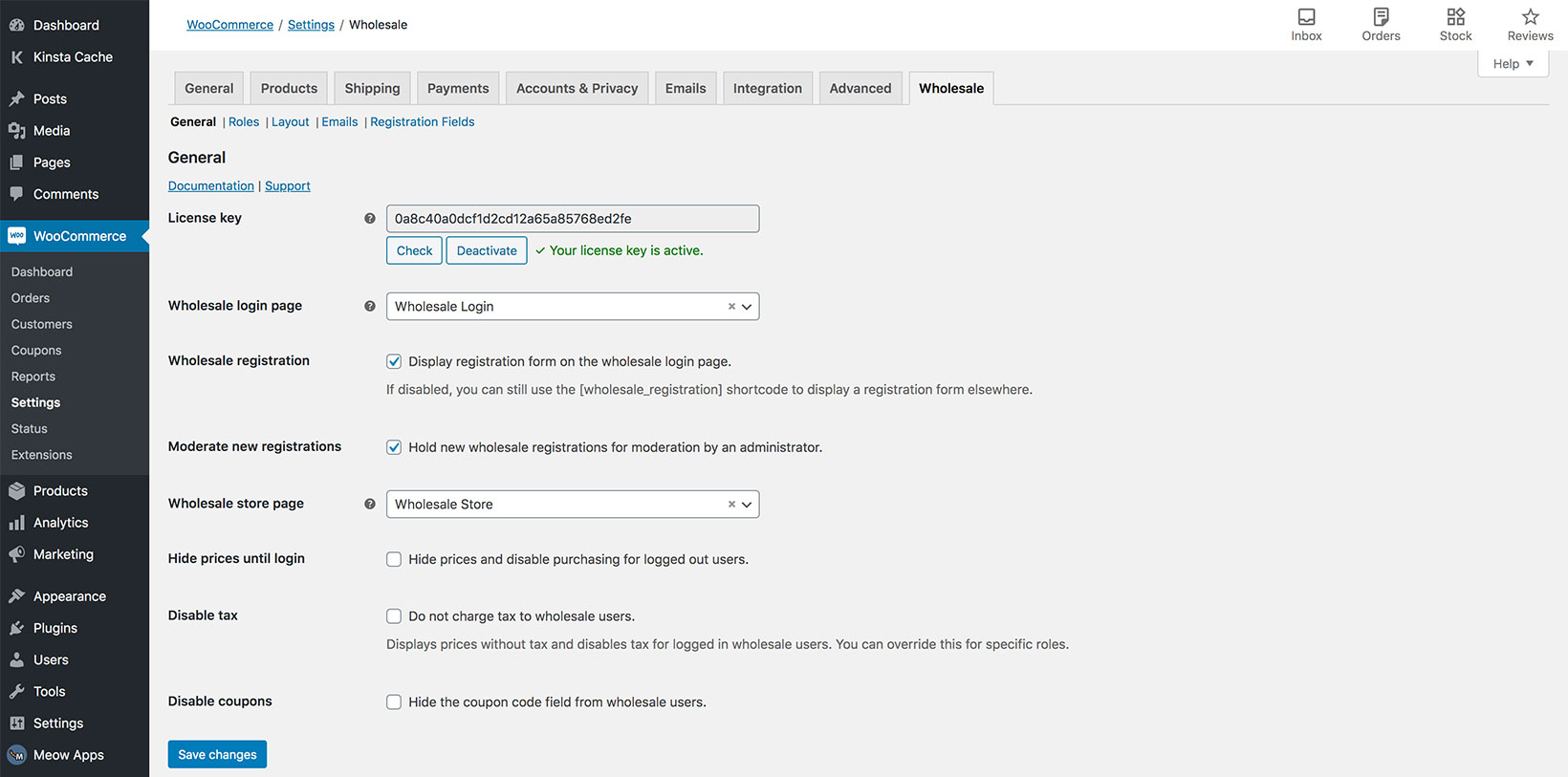Click the Posts pin icon
This screenshot has height=777, width=1568.
[17, 98]
